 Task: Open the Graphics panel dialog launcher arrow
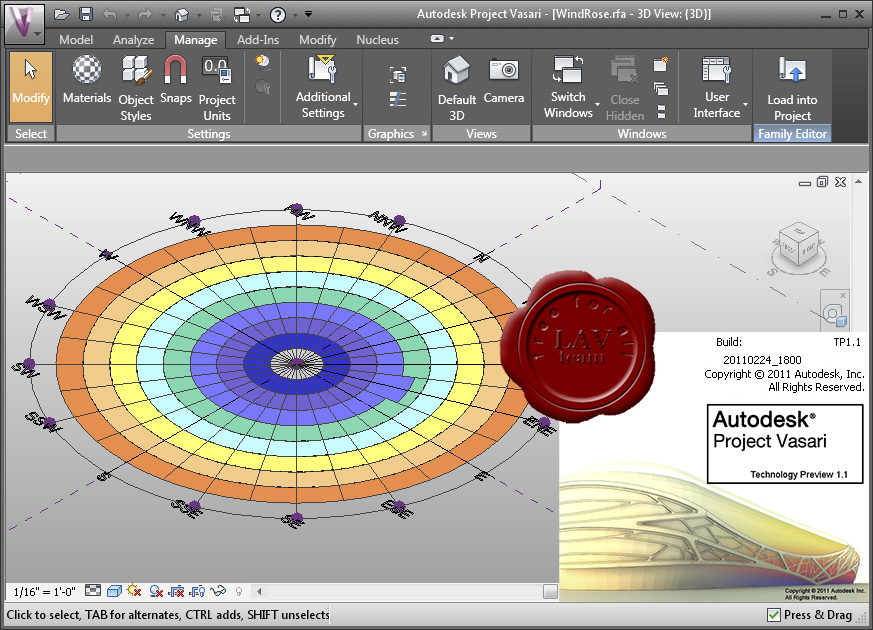[424, 134]
